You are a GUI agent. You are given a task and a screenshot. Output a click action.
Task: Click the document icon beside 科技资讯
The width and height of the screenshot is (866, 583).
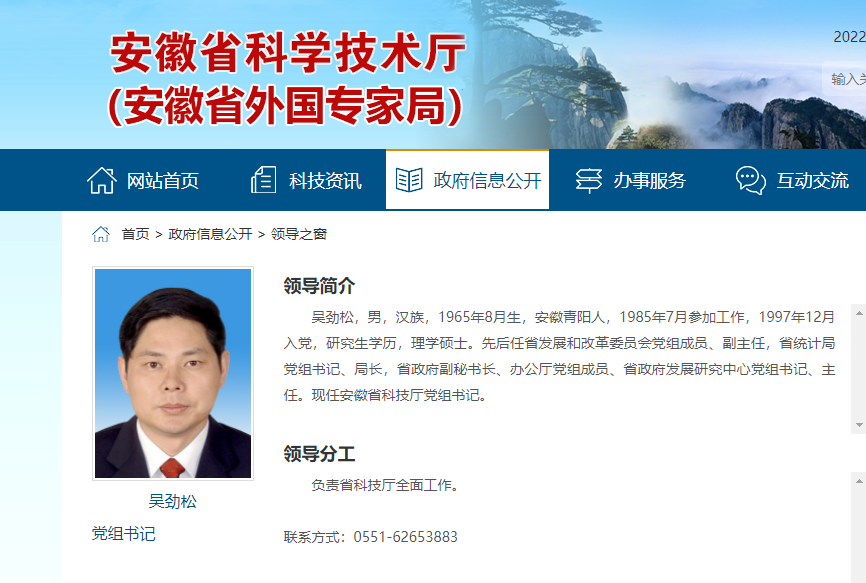[263, 180]
